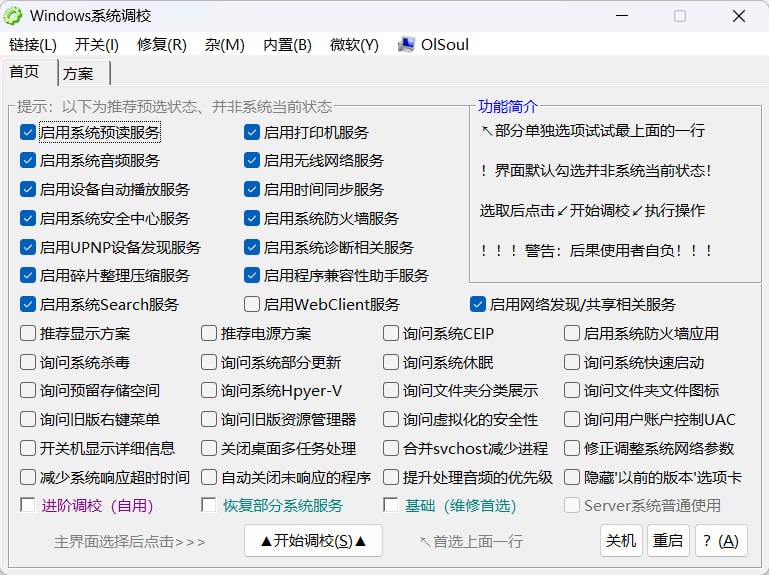This screenshot has width=769, height=575.
Task: Uncheck 启用系统预读服务 checkbox
Action: 28,132
